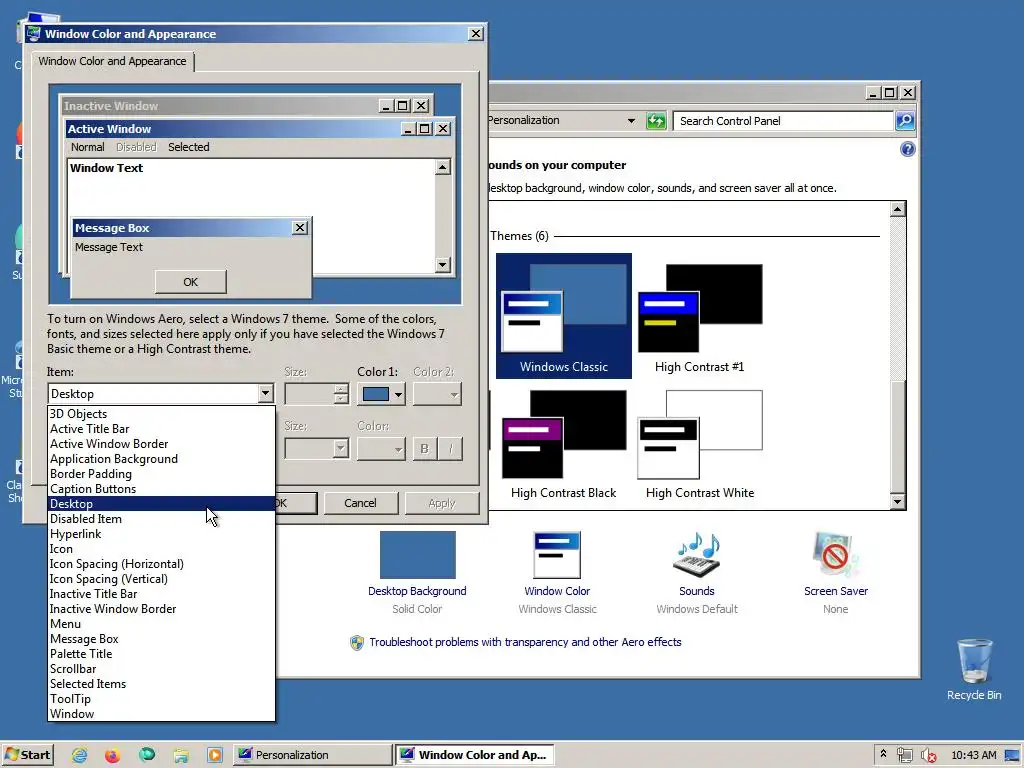Click the Cancel button in appearance dialog
Image resolution: width=1024 pixels, height=768 pixels.
[x=360, y=504]
